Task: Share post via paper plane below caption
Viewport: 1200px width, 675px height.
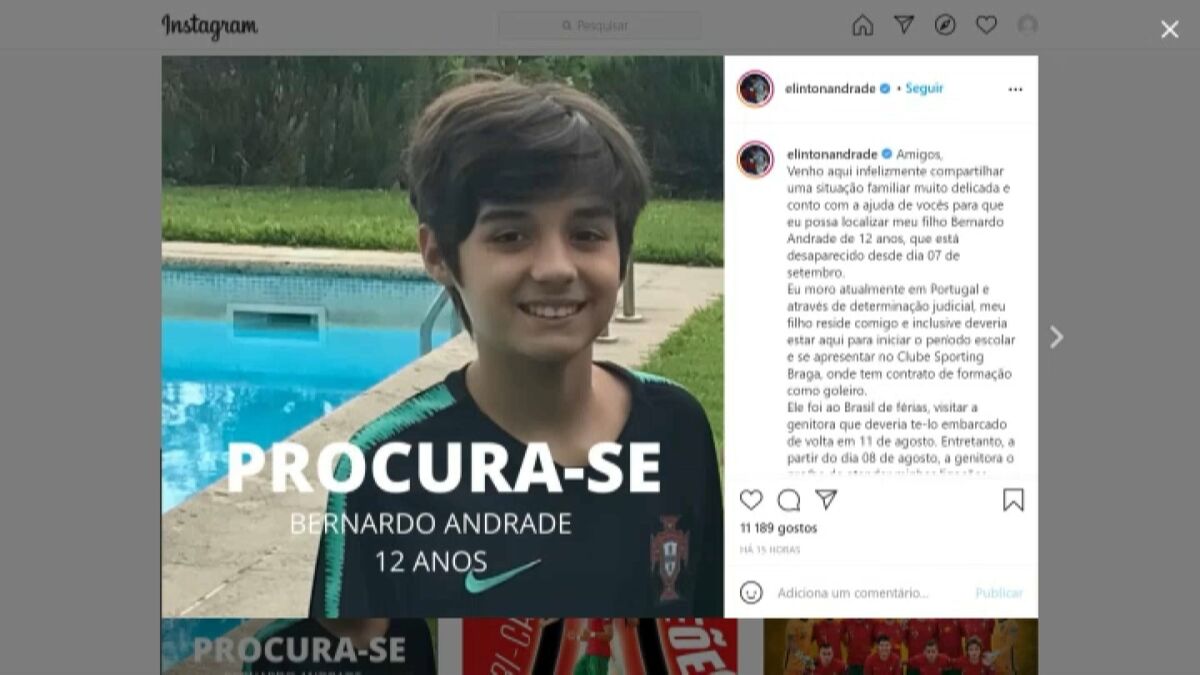Action: click(826, 499)
